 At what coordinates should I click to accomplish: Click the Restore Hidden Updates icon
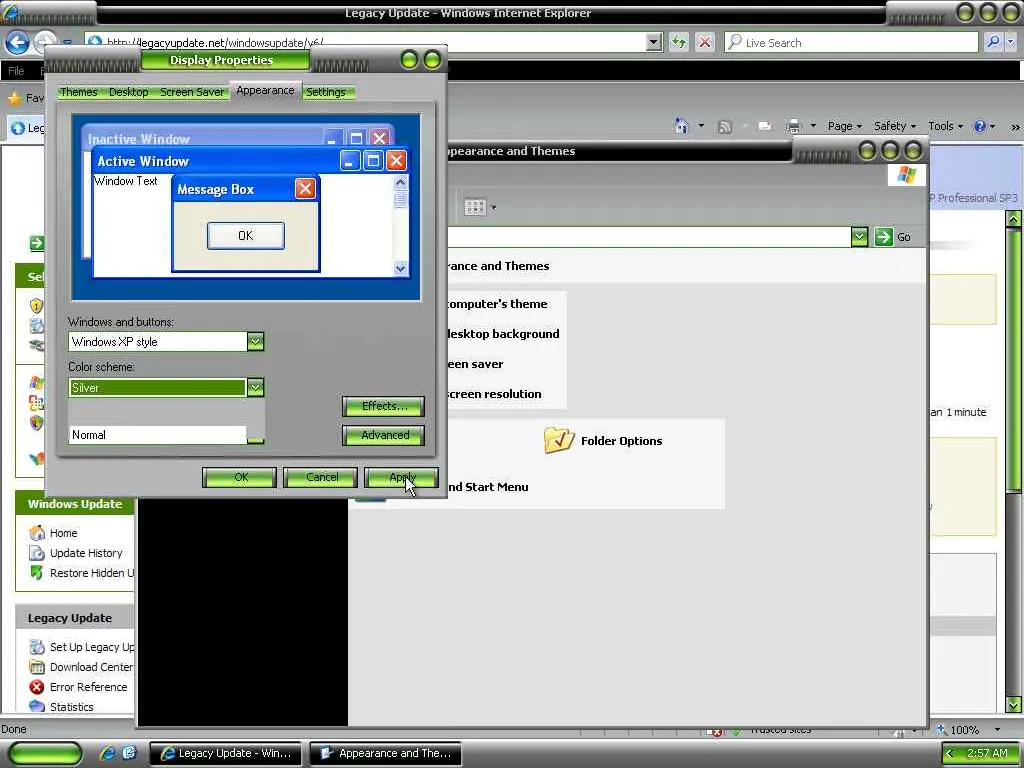[37, 573]
